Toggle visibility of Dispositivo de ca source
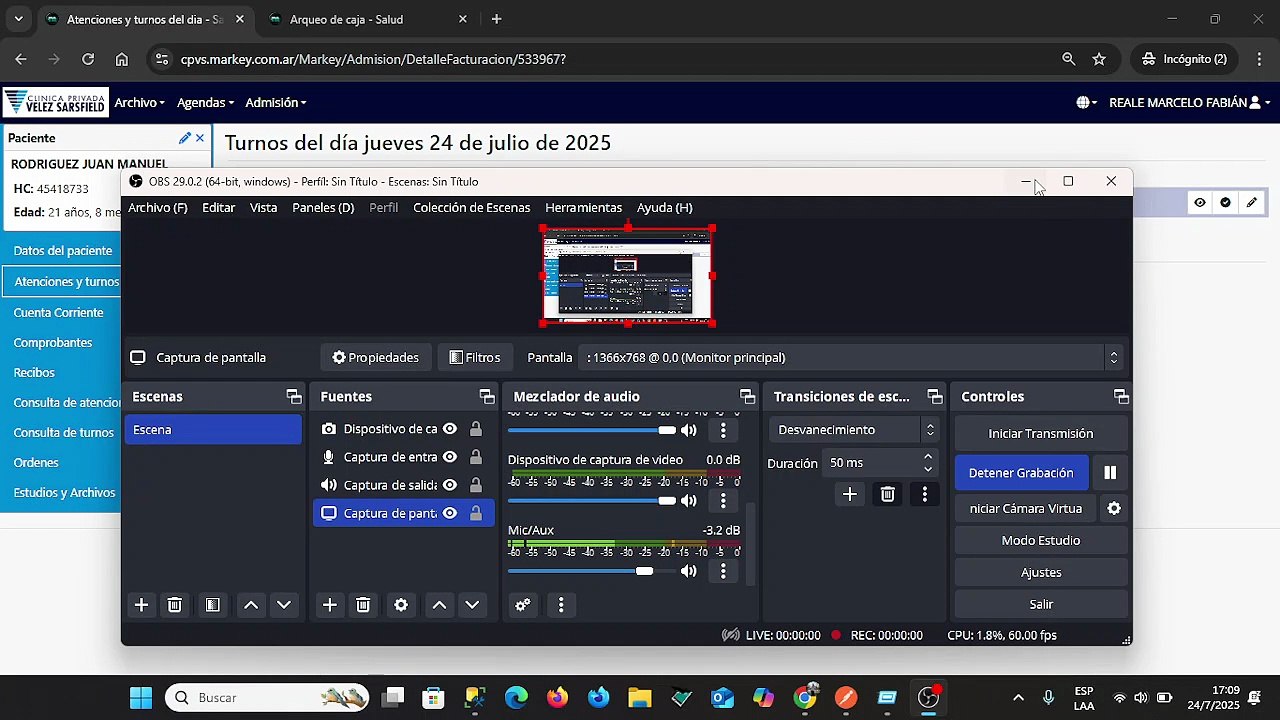Viewport: 1280px width, 720px height. click(x=450, y=429)
